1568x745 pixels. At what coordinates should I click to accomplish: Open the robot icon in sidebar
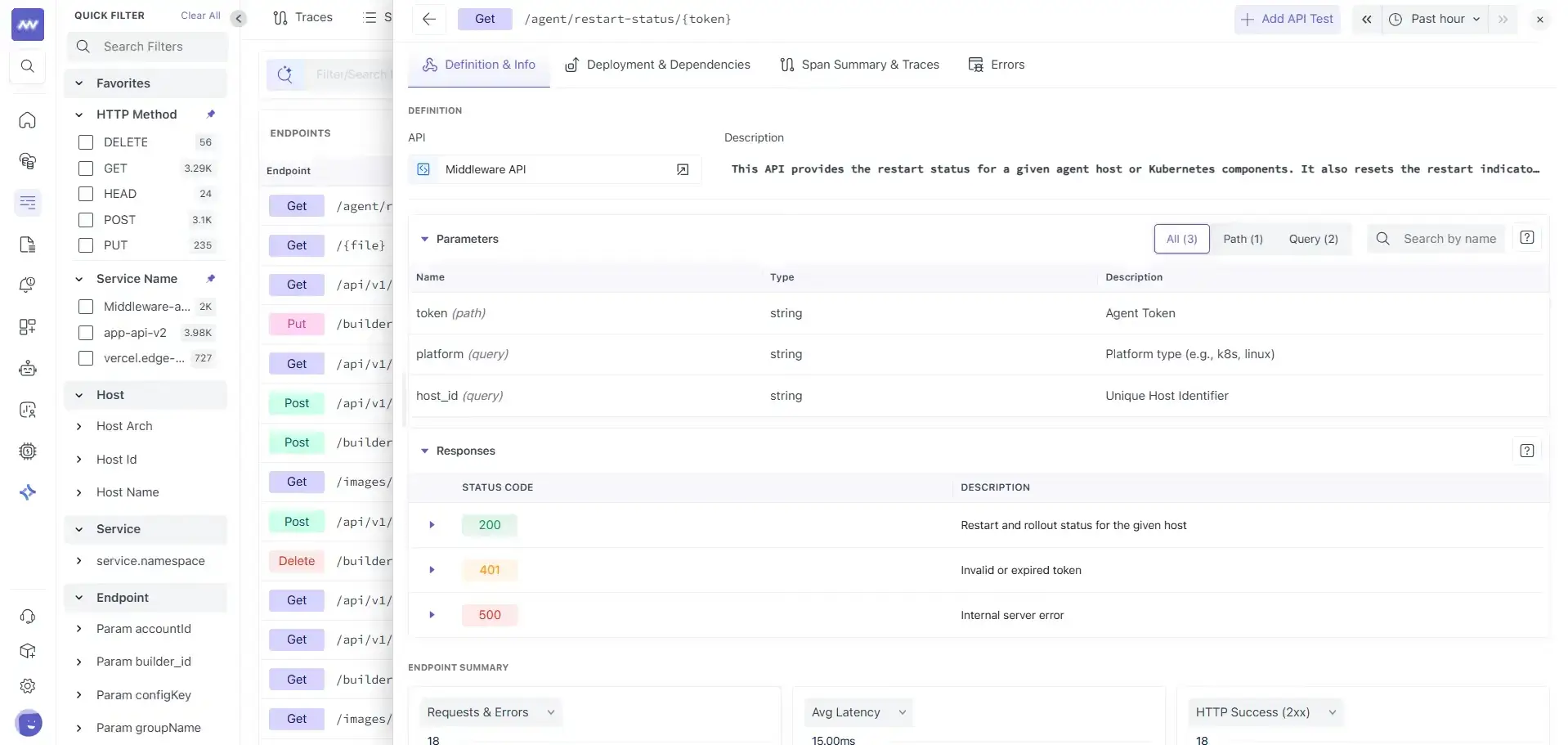pos(28,368)
